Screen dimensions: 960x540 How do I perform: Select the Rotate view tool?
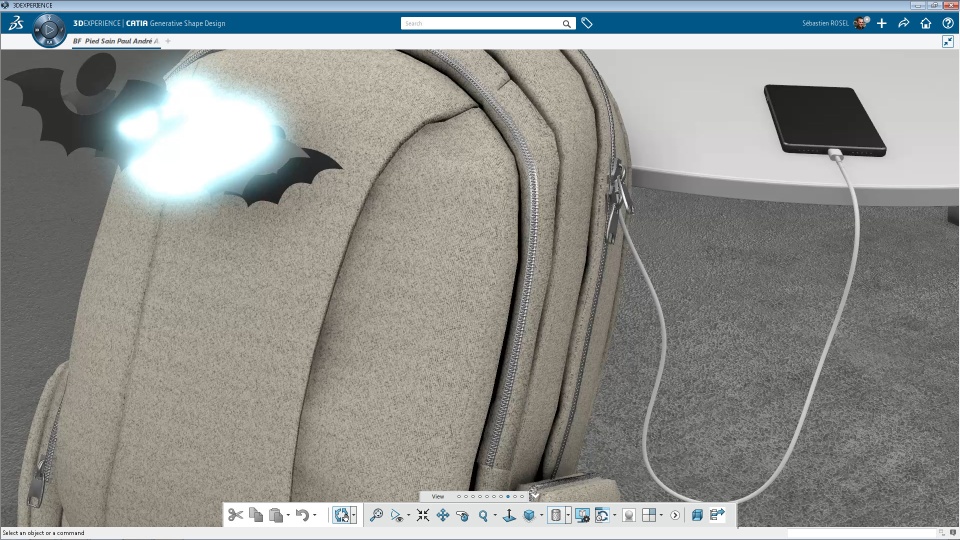tap(462, 516)
